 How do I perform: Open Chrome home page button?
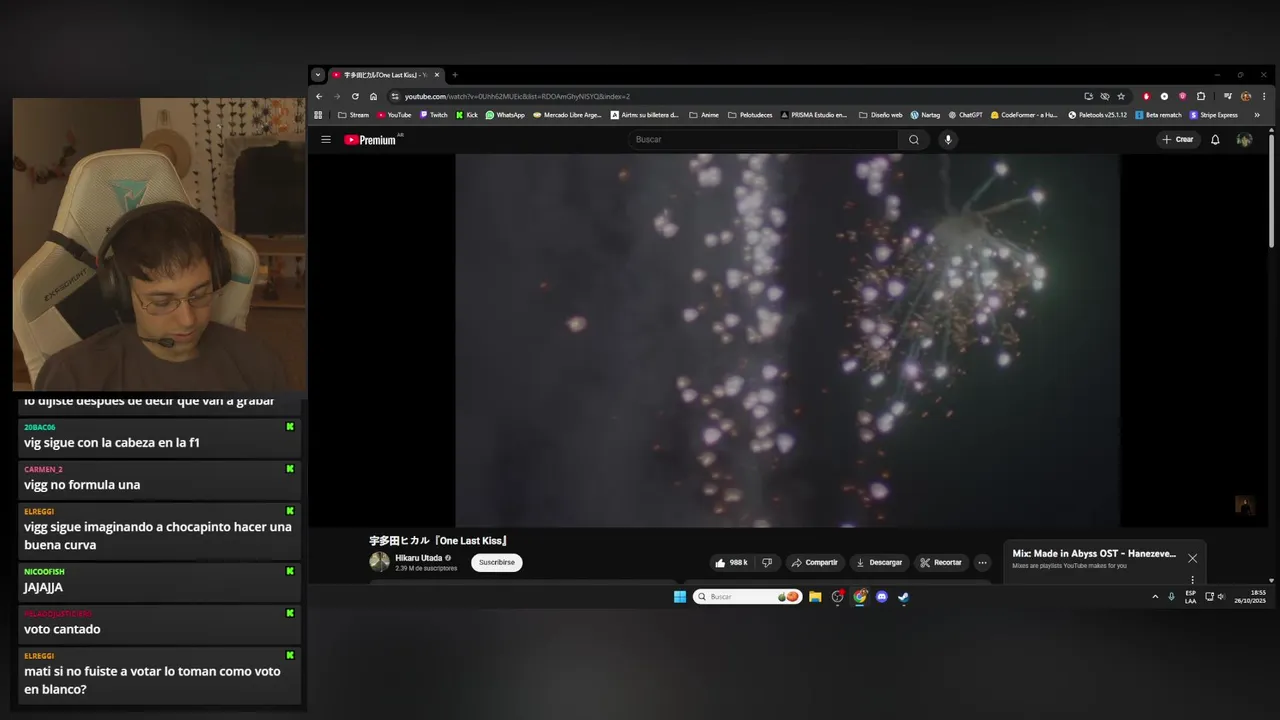point(373,96)
